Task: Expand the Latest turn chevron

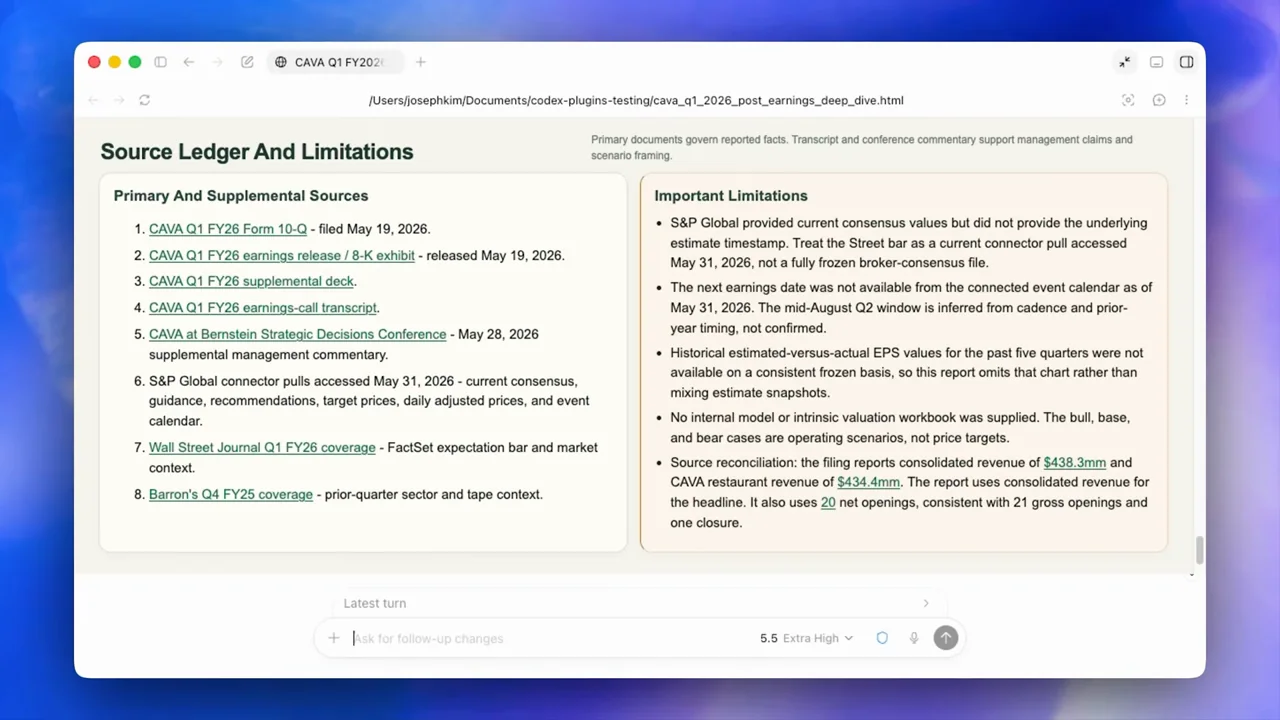Action: [x=926, y=603]
